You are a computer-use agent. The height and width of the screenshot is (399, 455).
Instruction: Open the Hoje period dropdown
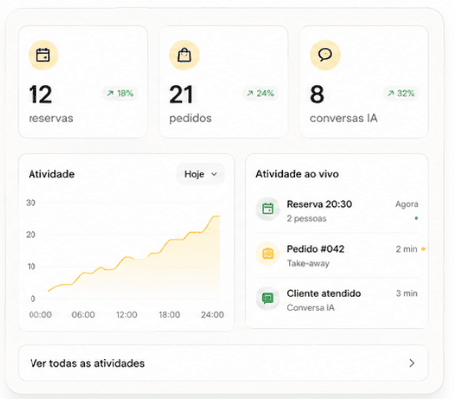200,174
